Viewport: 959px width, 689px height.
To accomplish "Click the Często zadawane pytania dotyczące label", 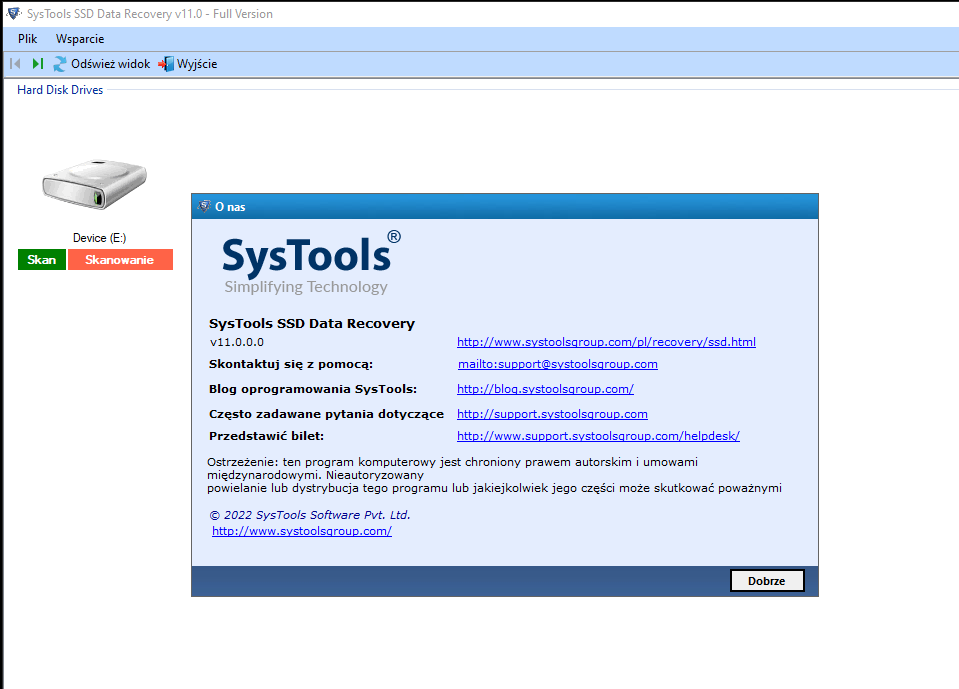I will pyautogui.click(x=327, y=415).
